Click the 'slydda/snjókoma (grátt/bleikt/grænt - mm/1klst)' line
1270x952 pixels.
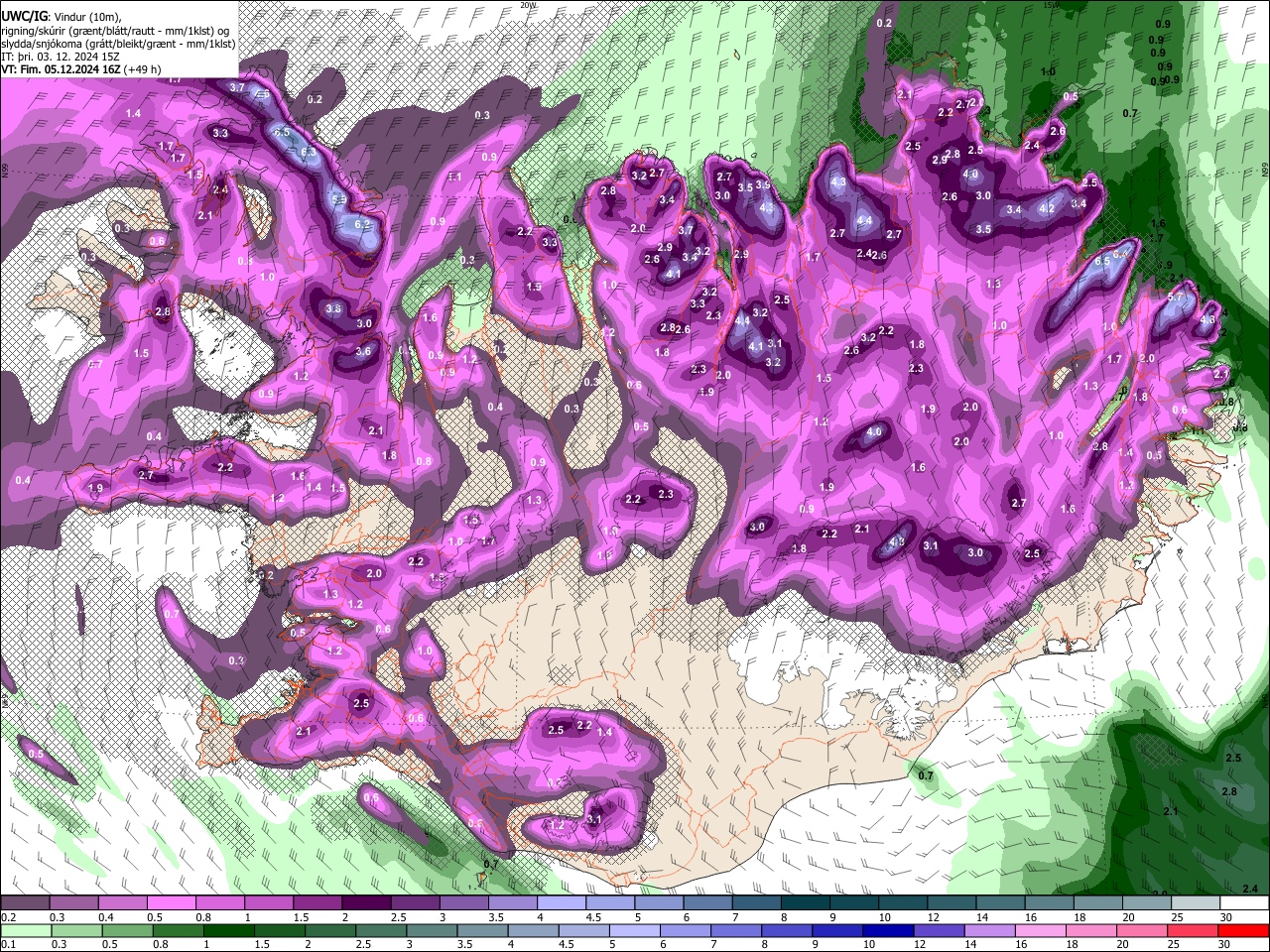(x=118, y=44)
